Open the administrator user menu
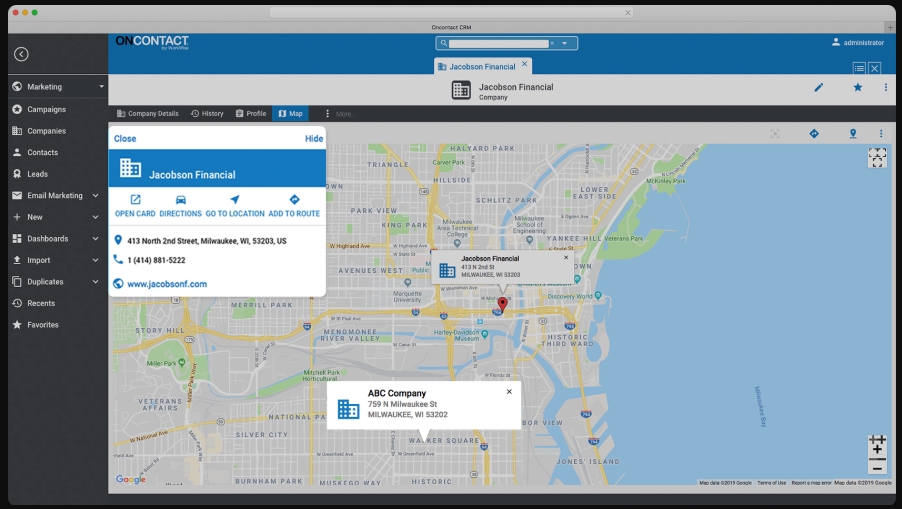This screenshot has width=902, height=509. pos(857,43)
